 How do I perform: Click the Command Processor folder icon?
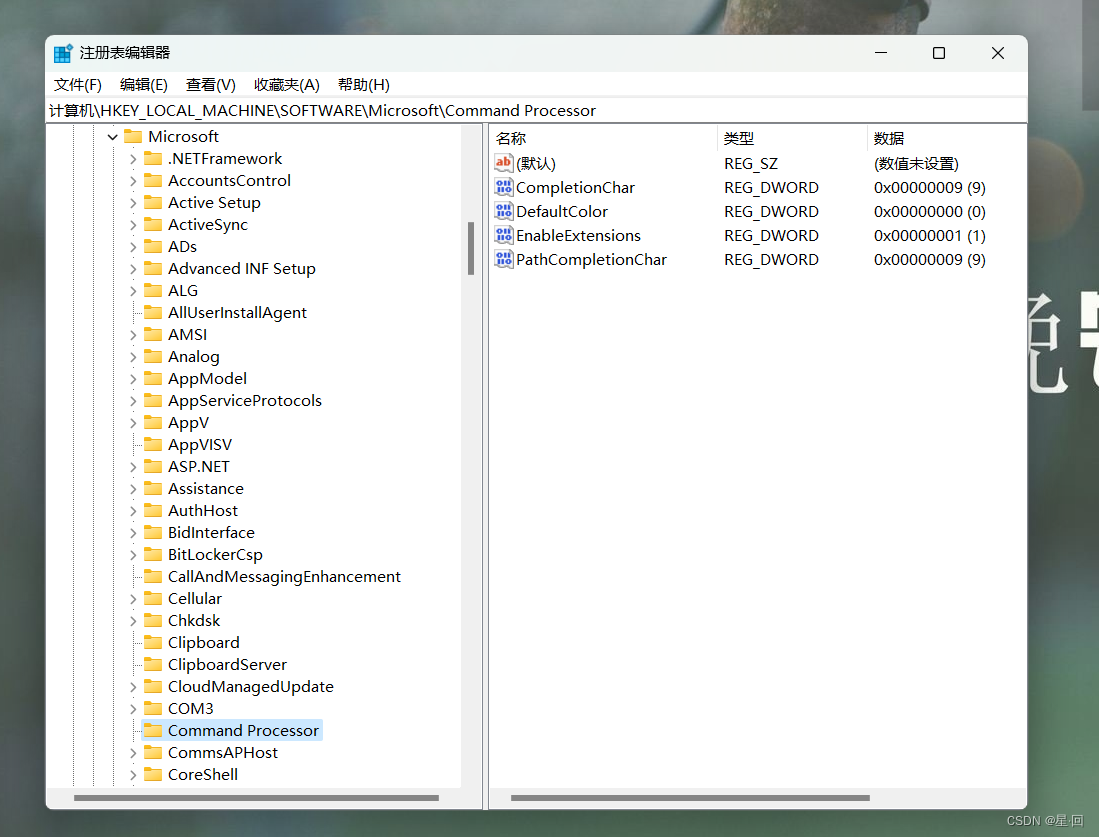coord(153,730)
